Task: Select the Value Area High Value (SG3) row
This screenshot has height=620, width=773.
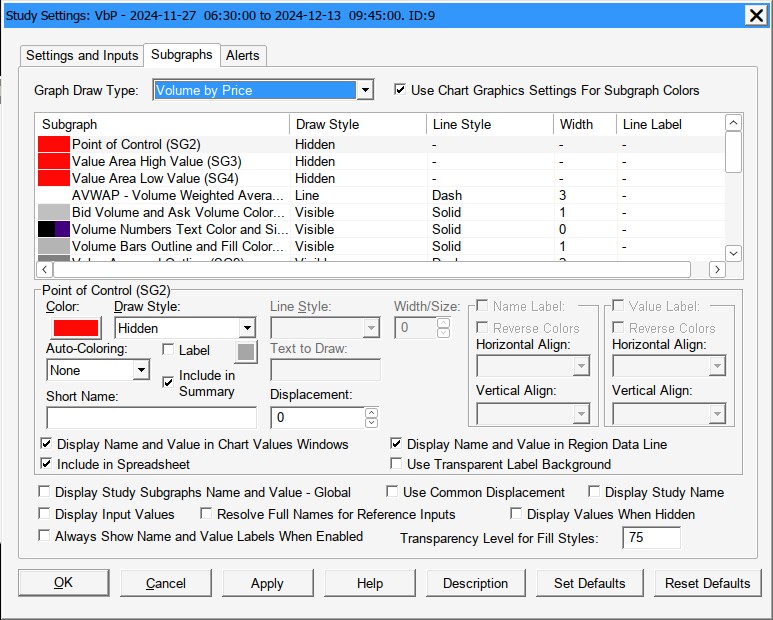Action: [x=156, y=161]
